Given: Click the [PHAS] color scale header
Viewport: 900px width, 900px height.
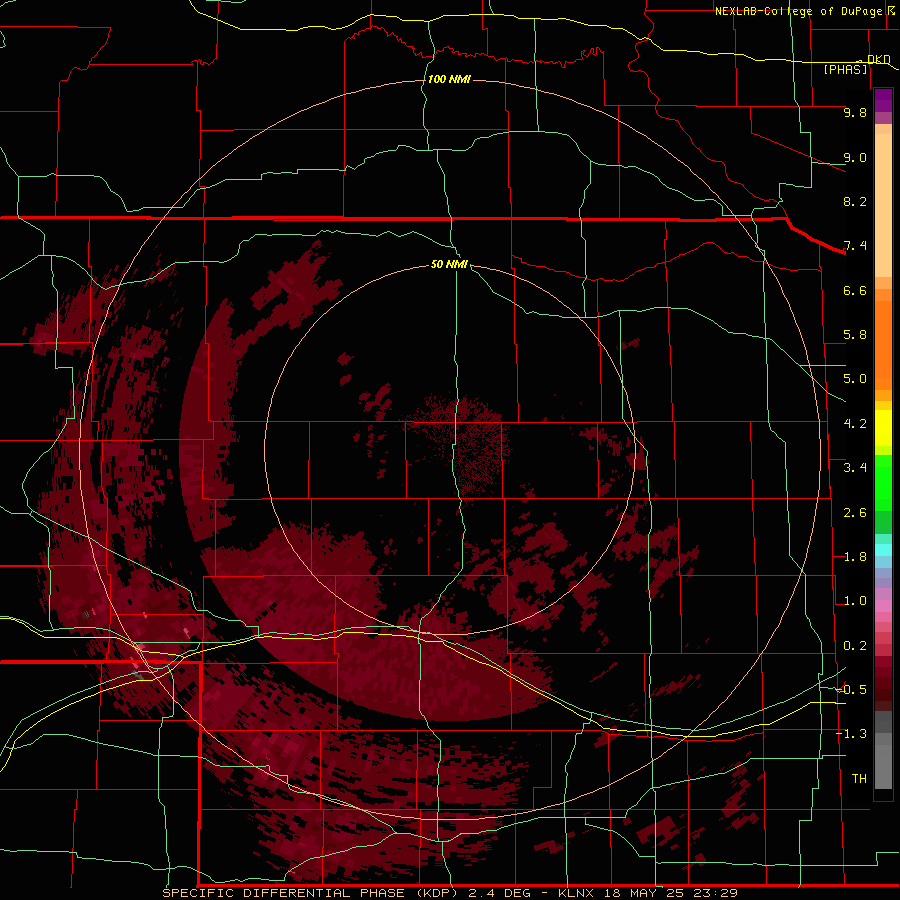Looking at the screenshot, I should [x=845, y=69].
